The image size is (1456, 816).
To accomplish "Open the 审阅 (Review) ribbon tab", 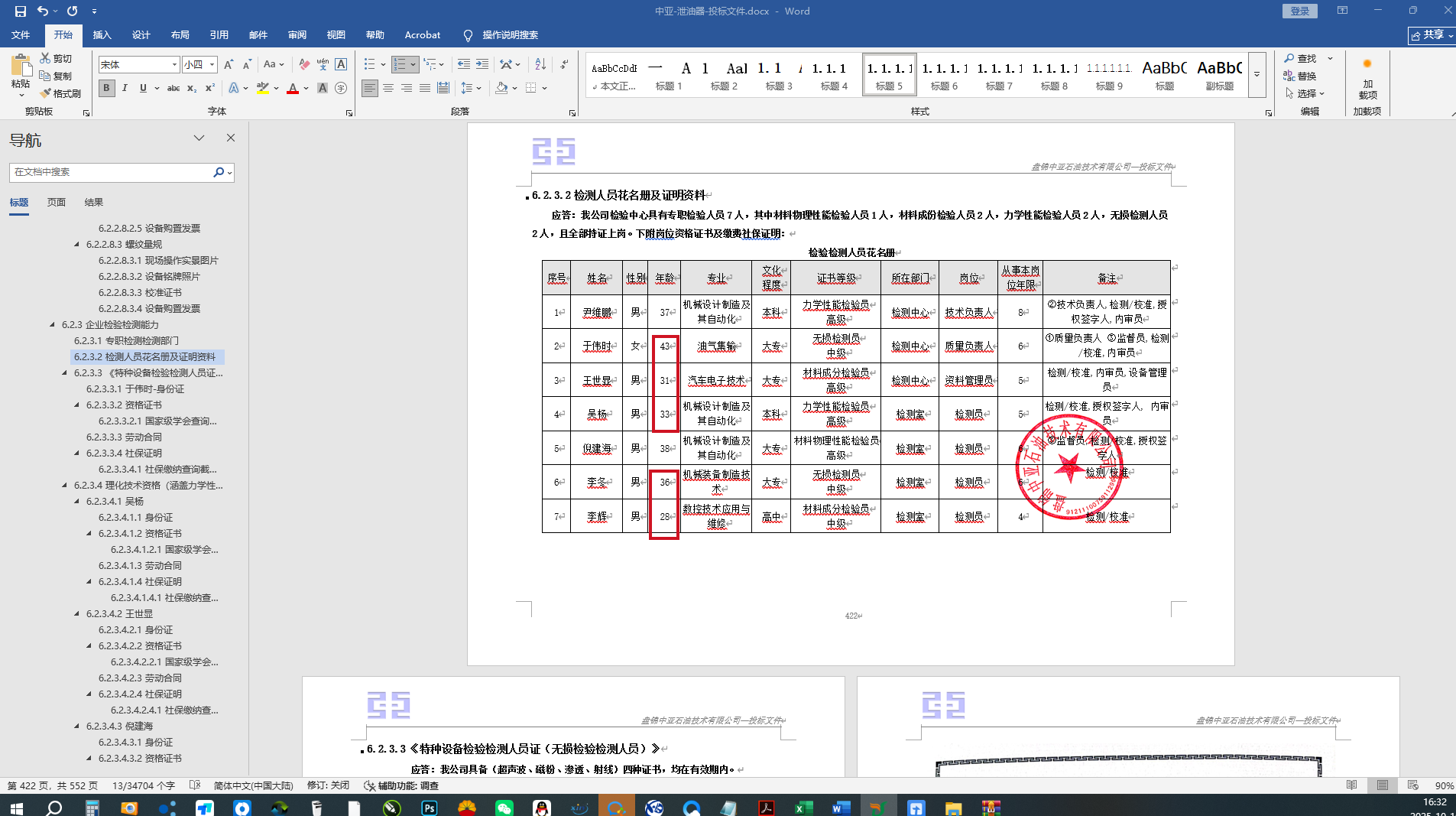I will pyautogui.click(x=297, y=35).
